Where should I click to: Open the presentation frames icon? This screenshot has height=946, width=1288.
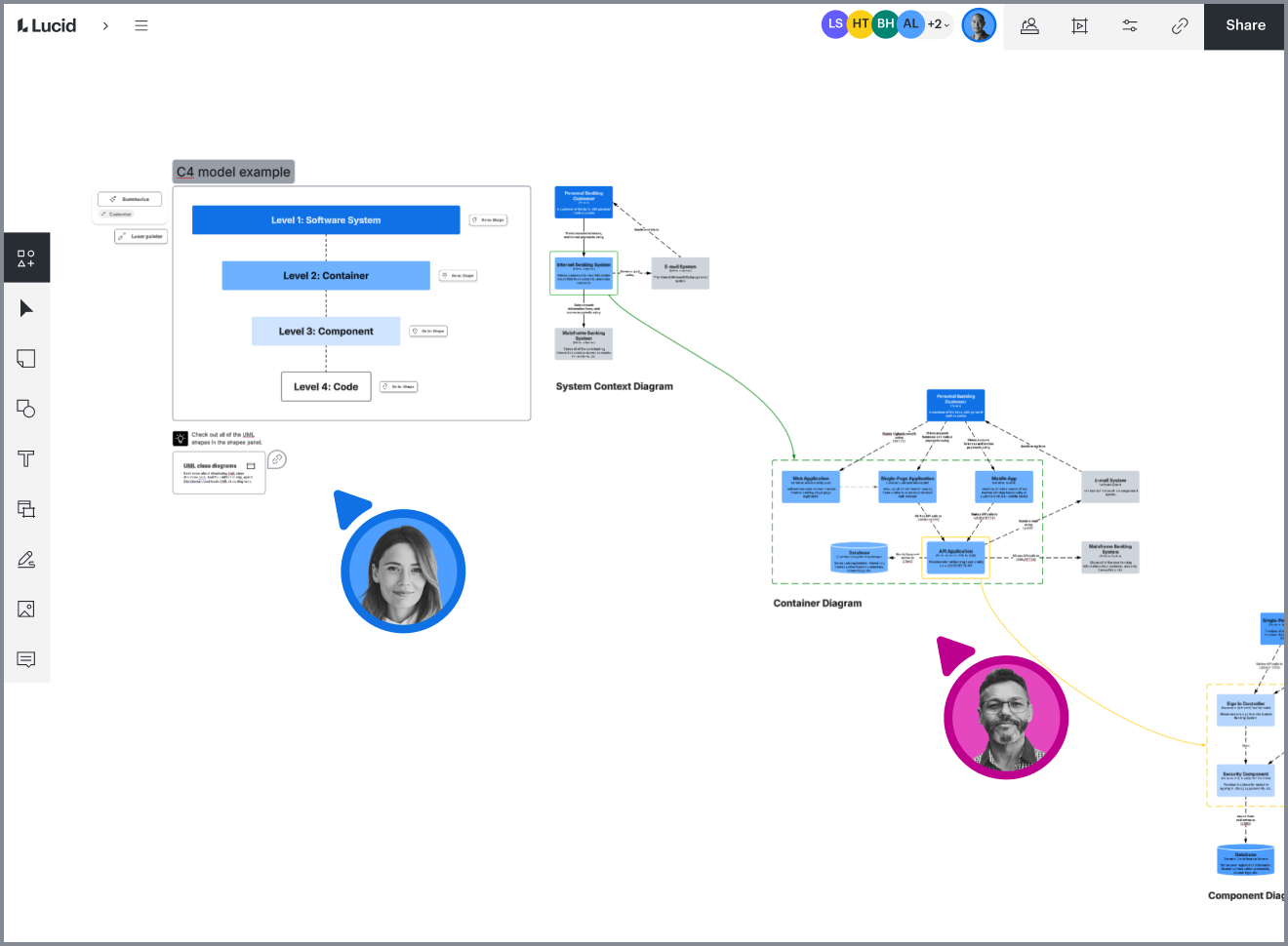point(1079,26)
